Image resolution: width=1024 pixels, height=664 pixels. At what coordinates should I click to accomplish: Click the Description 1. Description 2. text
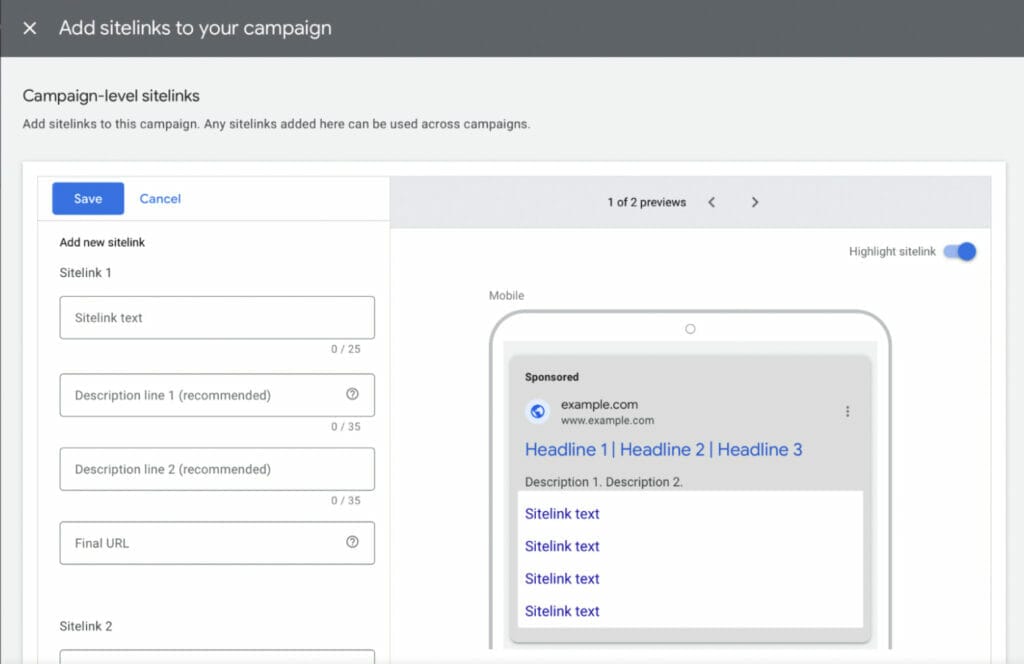click(603, 482)
